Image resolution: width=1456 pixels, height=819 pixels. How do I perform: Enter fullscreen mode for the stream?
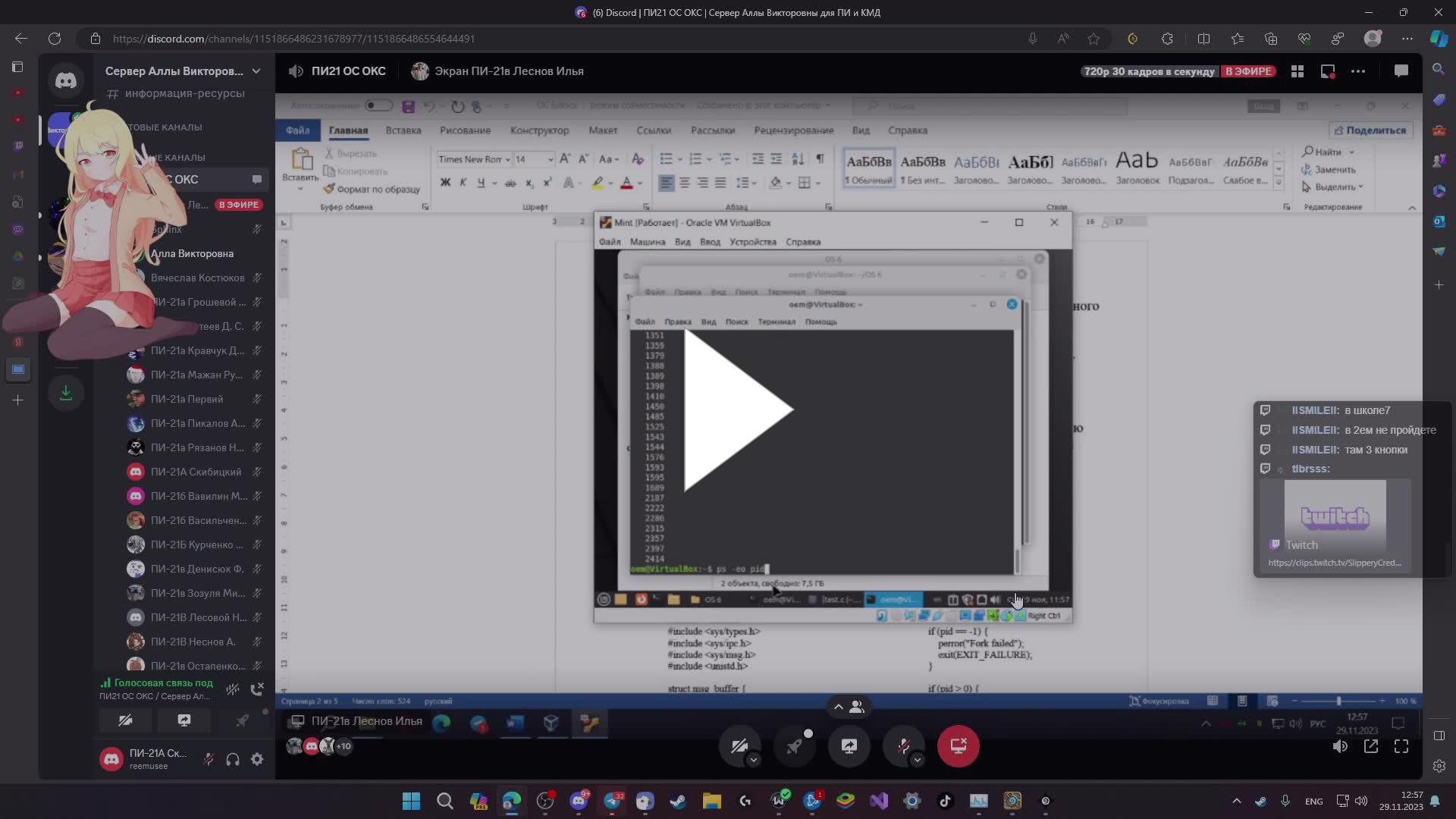[x=1401, y=746]
